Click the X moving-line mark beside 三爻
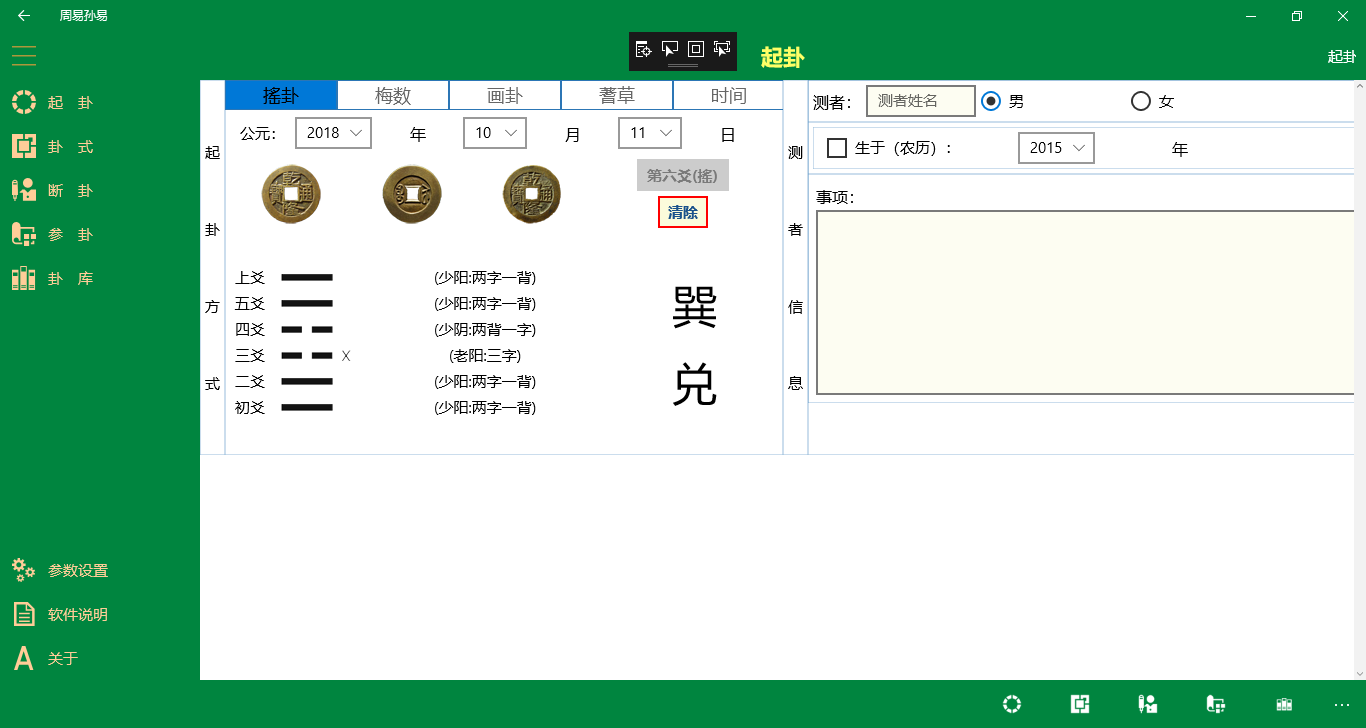Viewport: 1366px width, 728px height. coord(346,355)
